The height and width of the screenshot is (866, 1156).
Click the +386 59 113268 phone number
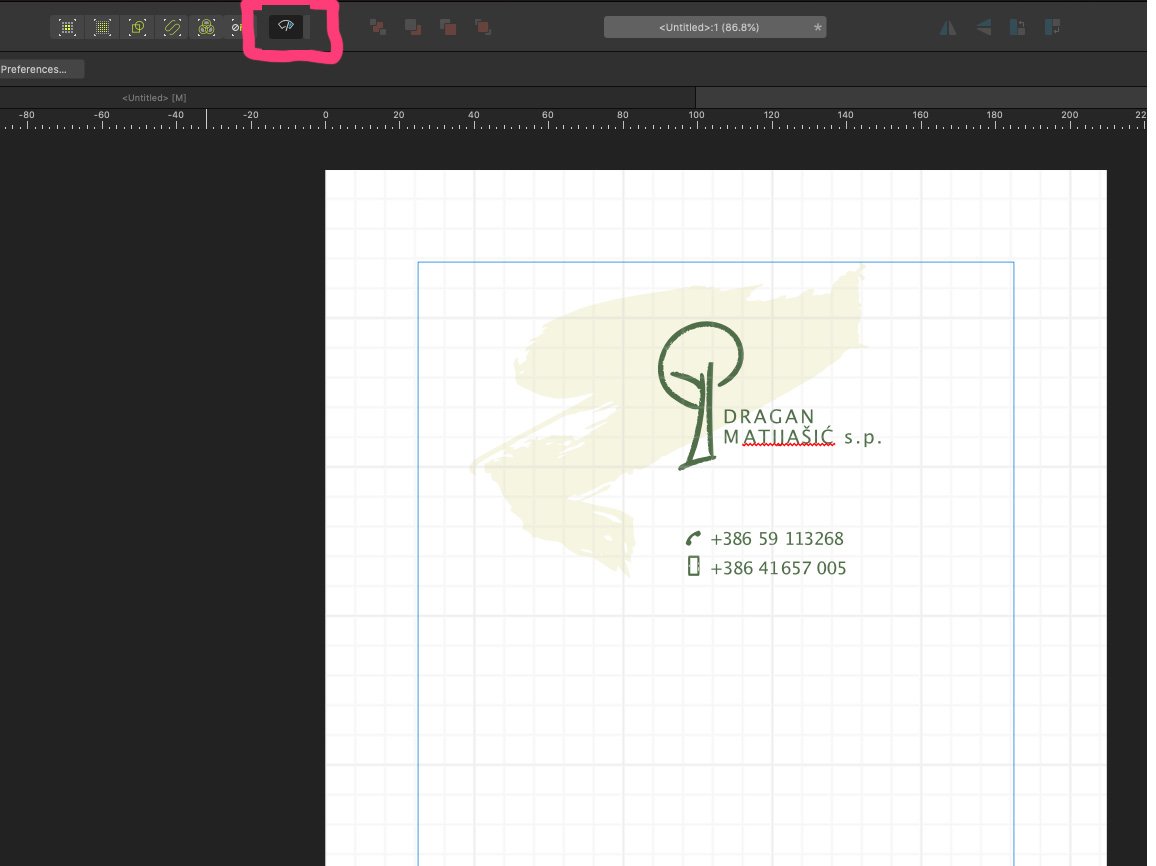776,539
